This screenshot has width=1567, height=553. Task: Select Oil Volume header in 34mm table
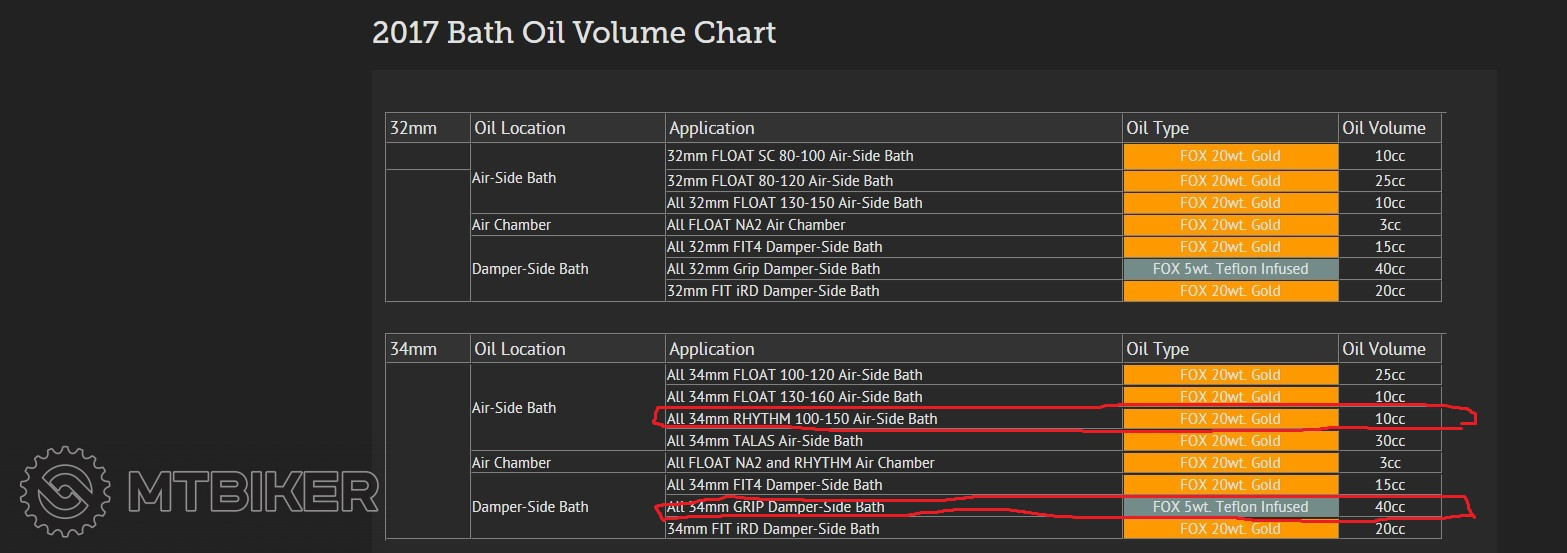[1383, 349]
